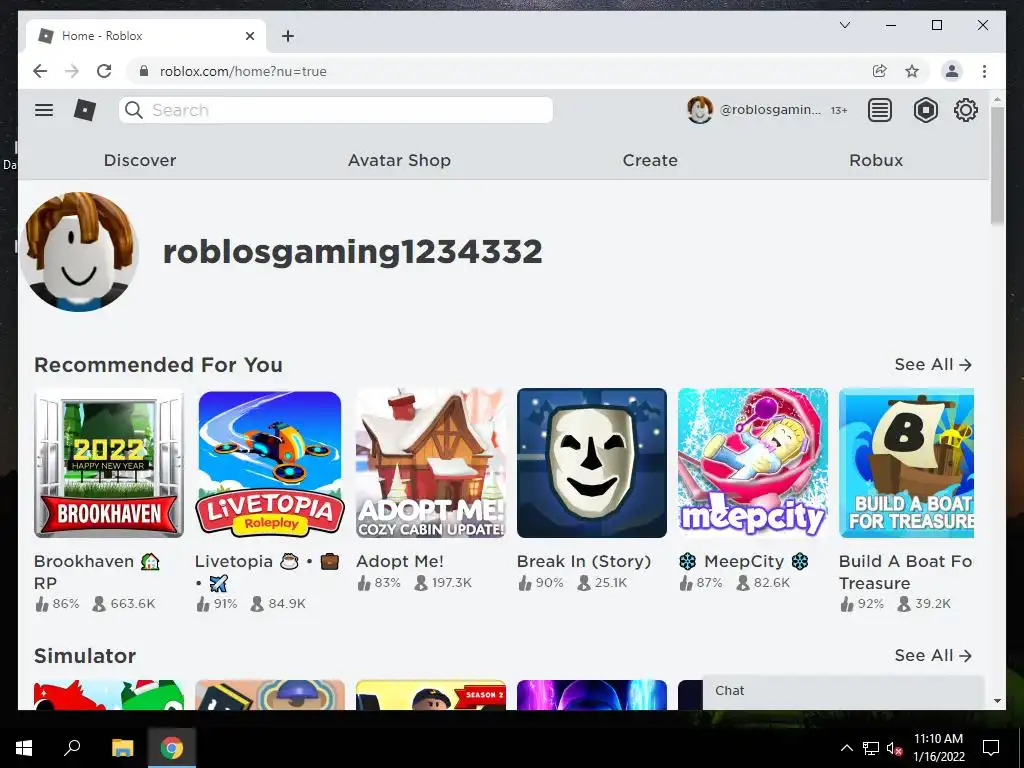The image size is (1024, 768).
Task: Open the settings gear icon
Action: point(965,110)
